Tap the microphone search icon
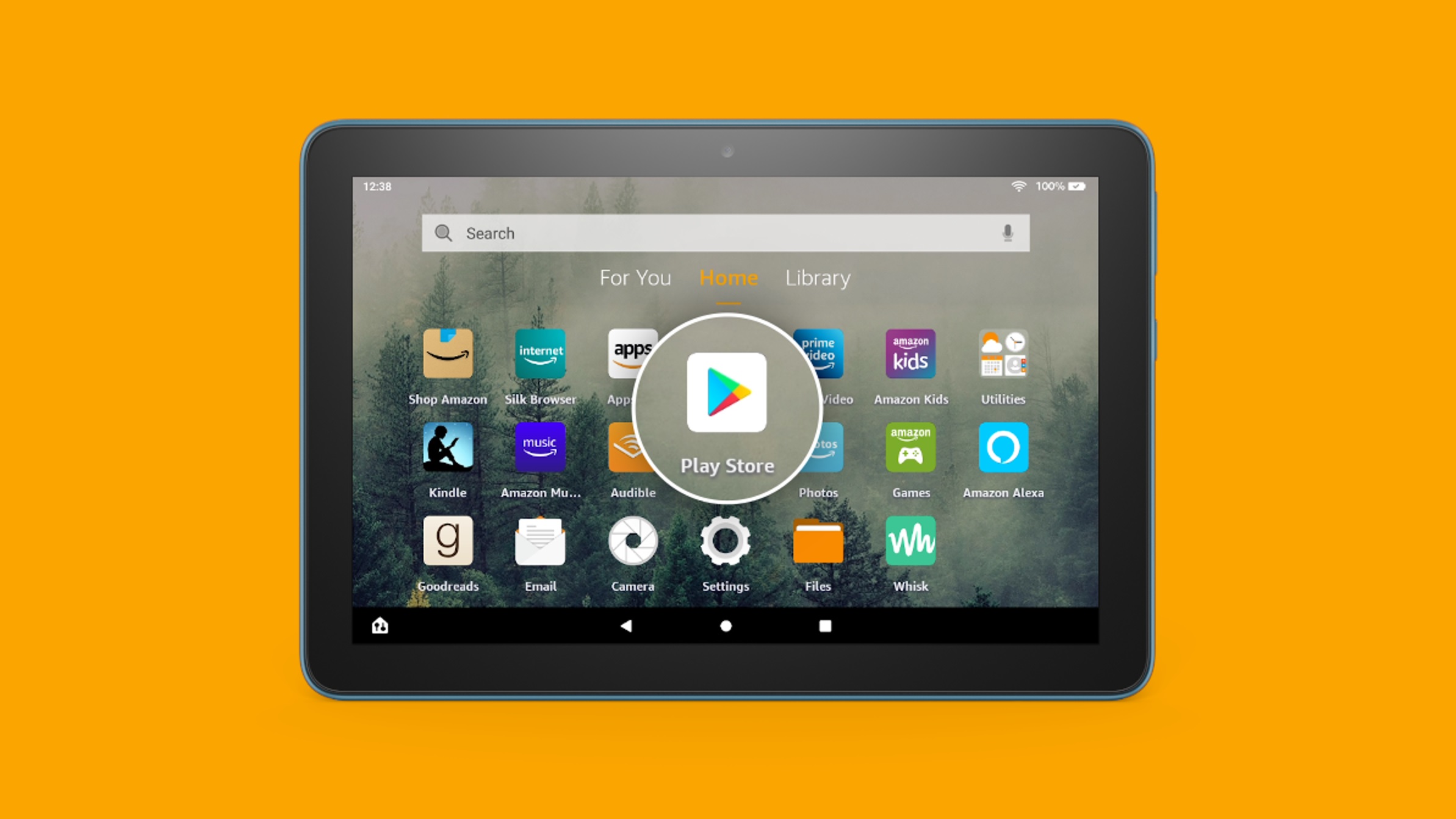This screenshot has width=1456, height=819. (x=1008, y=232)
